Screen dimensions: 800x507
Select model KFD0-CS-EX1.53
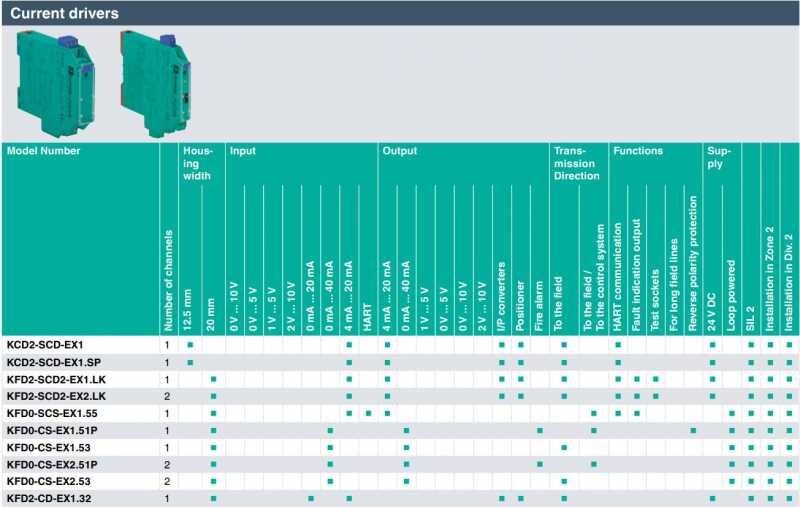[x=48, y=447]
